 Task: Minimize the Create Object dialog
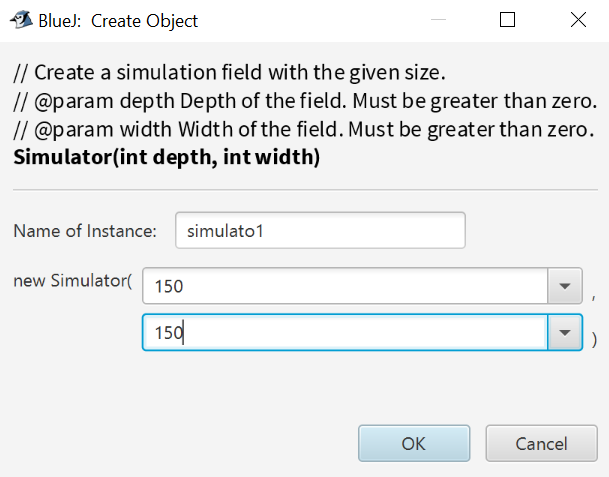pos(437,20)
